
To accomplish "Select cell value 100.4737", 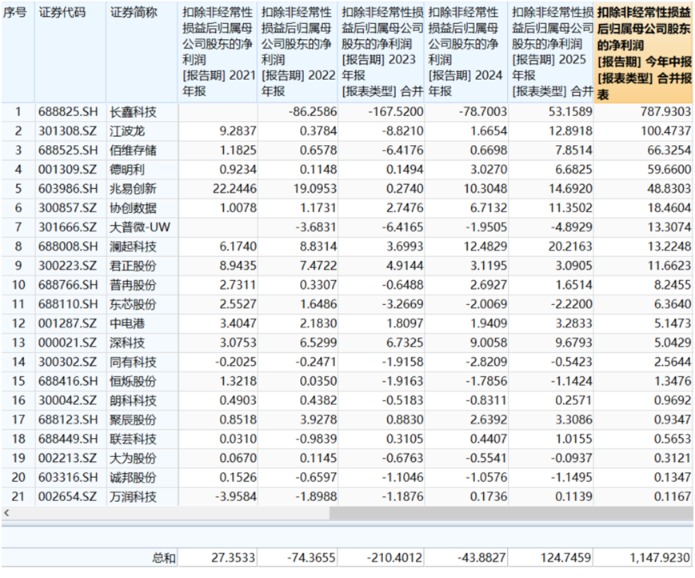I will [665, 131].
